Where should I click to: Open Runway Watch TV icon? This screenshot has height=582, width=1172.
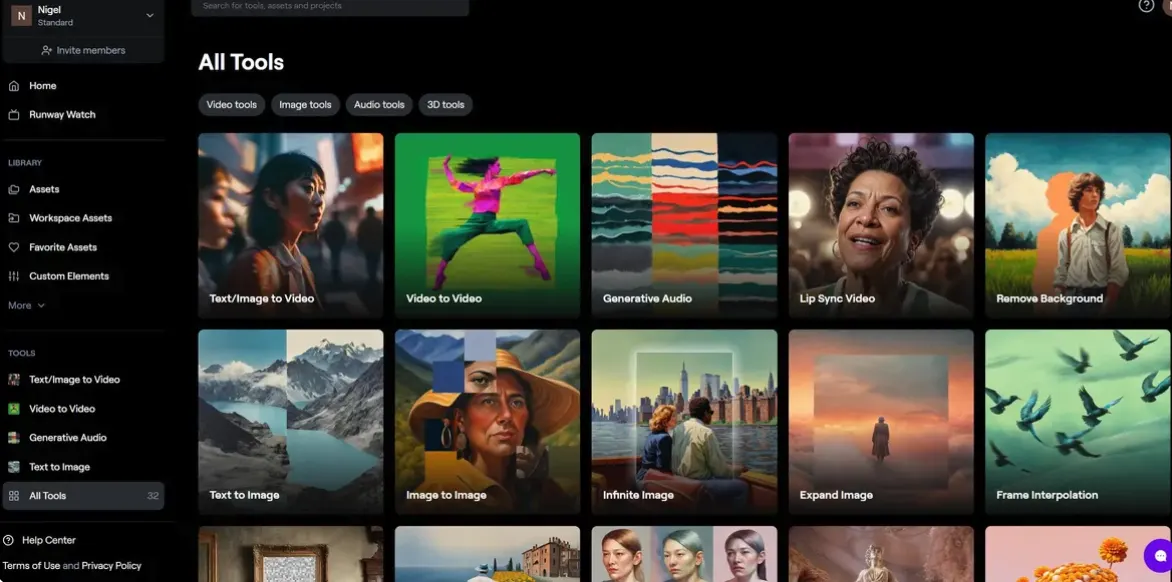(x=13, y=115)
